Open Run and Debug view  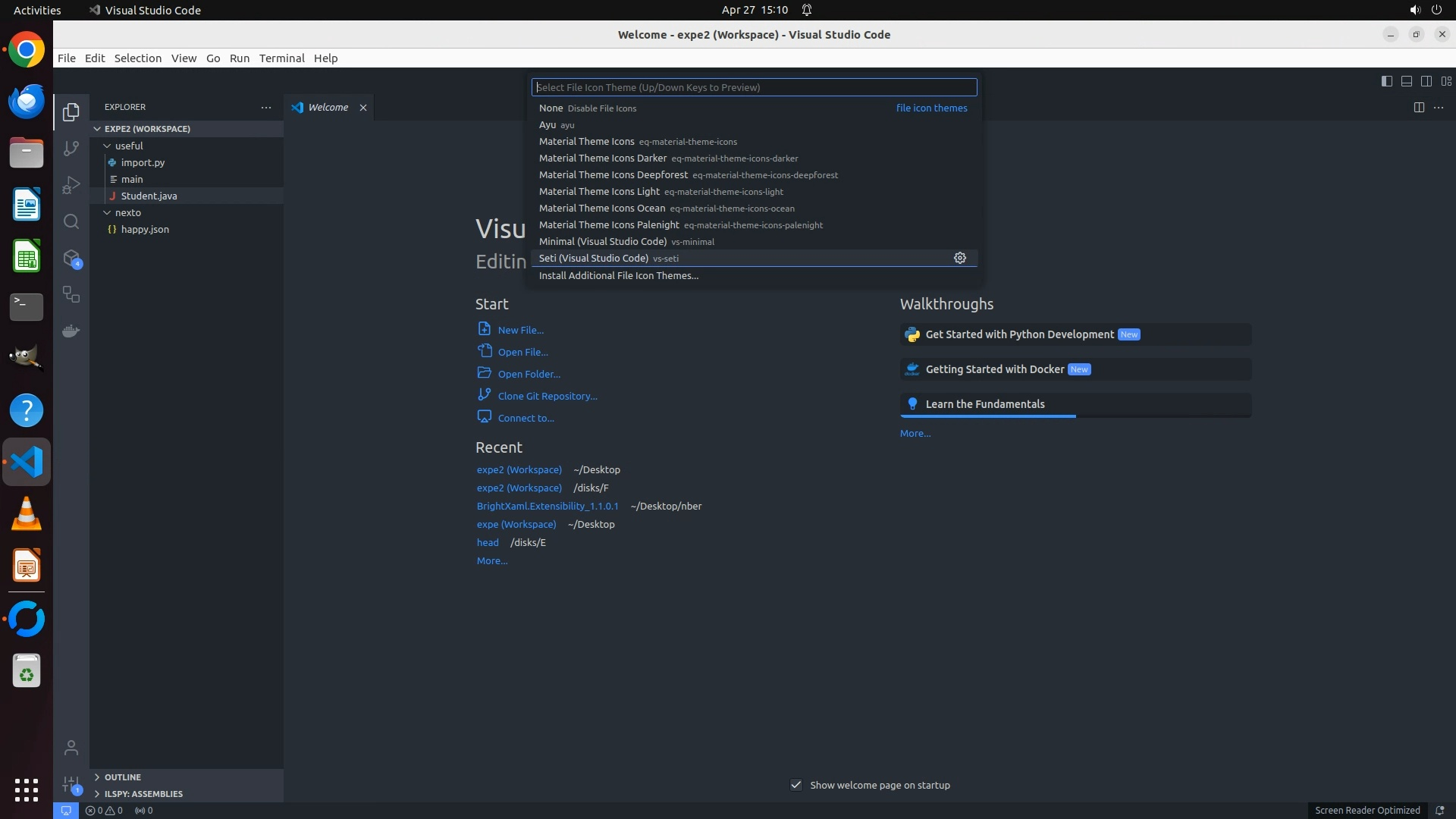tap(71, 185)
